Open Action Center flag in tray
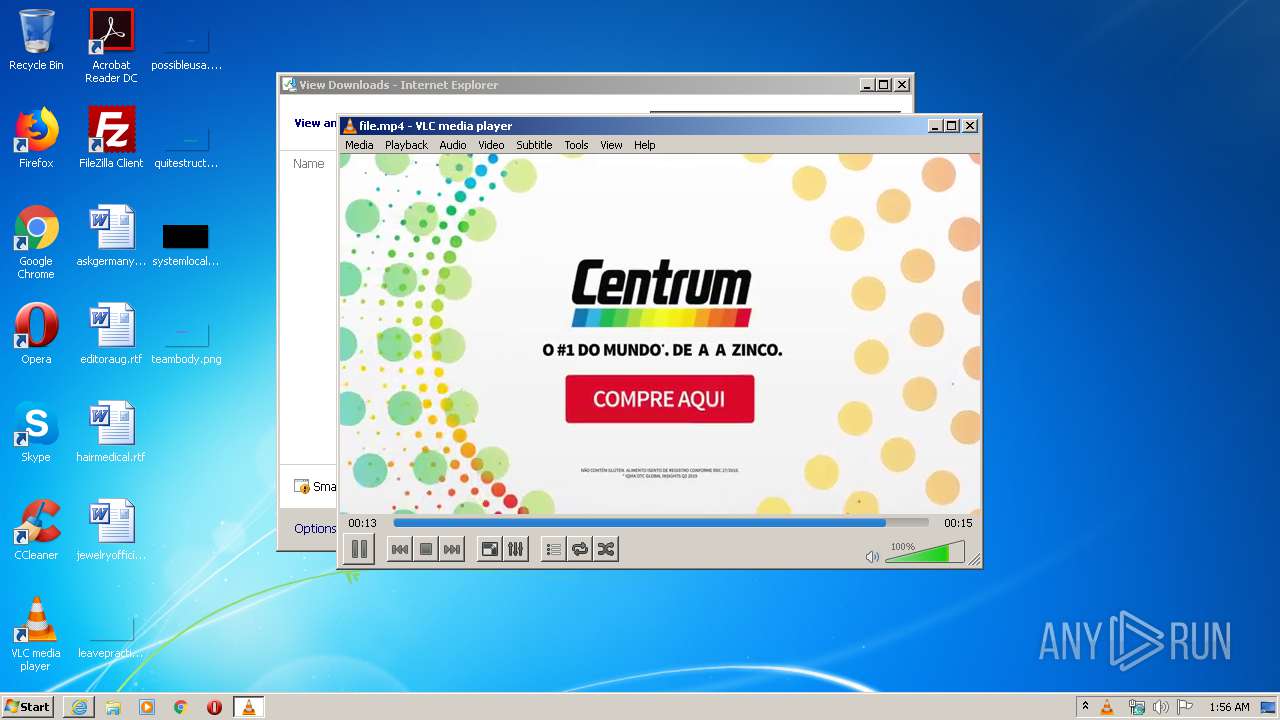 click(x=1185, y=707)
